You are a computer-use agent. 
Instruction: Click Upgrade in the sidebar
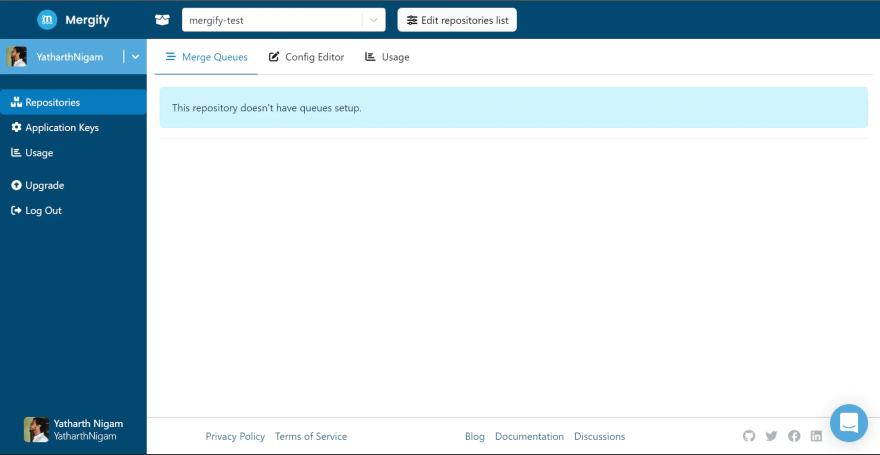coord(73,185)
